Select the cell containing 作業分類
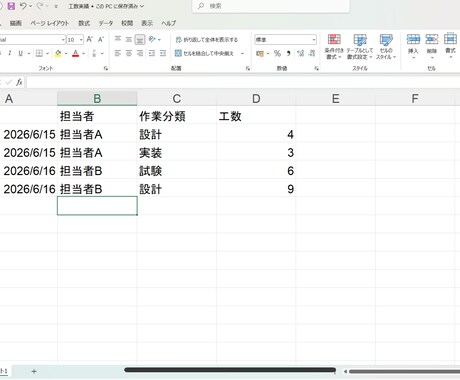This screenshot has width=460, height=380. coord(177,116)
